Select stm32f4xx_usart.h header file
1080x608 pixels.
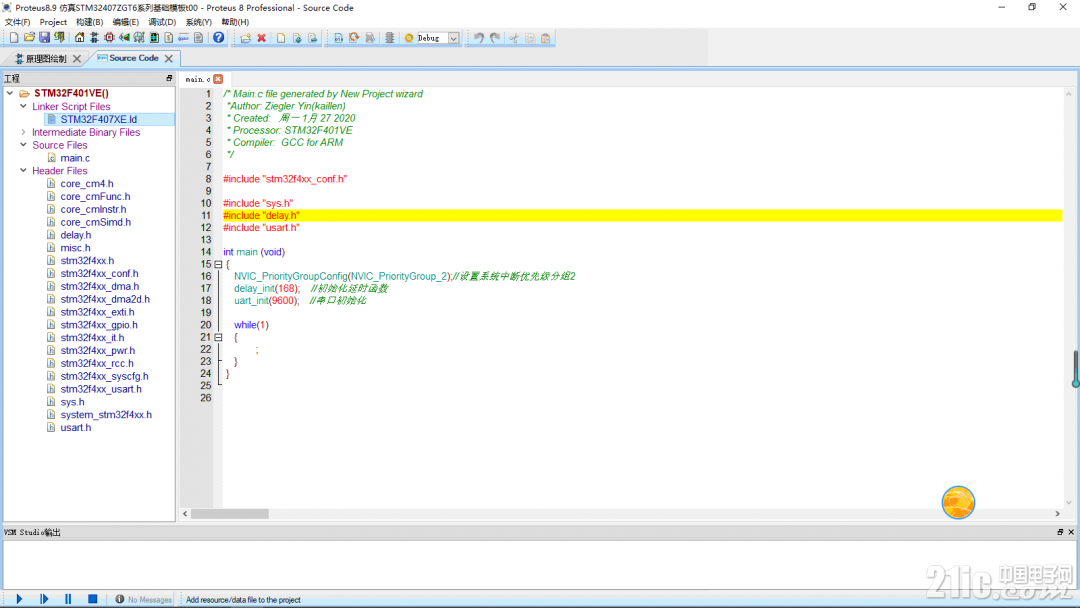tap(101, 388)
